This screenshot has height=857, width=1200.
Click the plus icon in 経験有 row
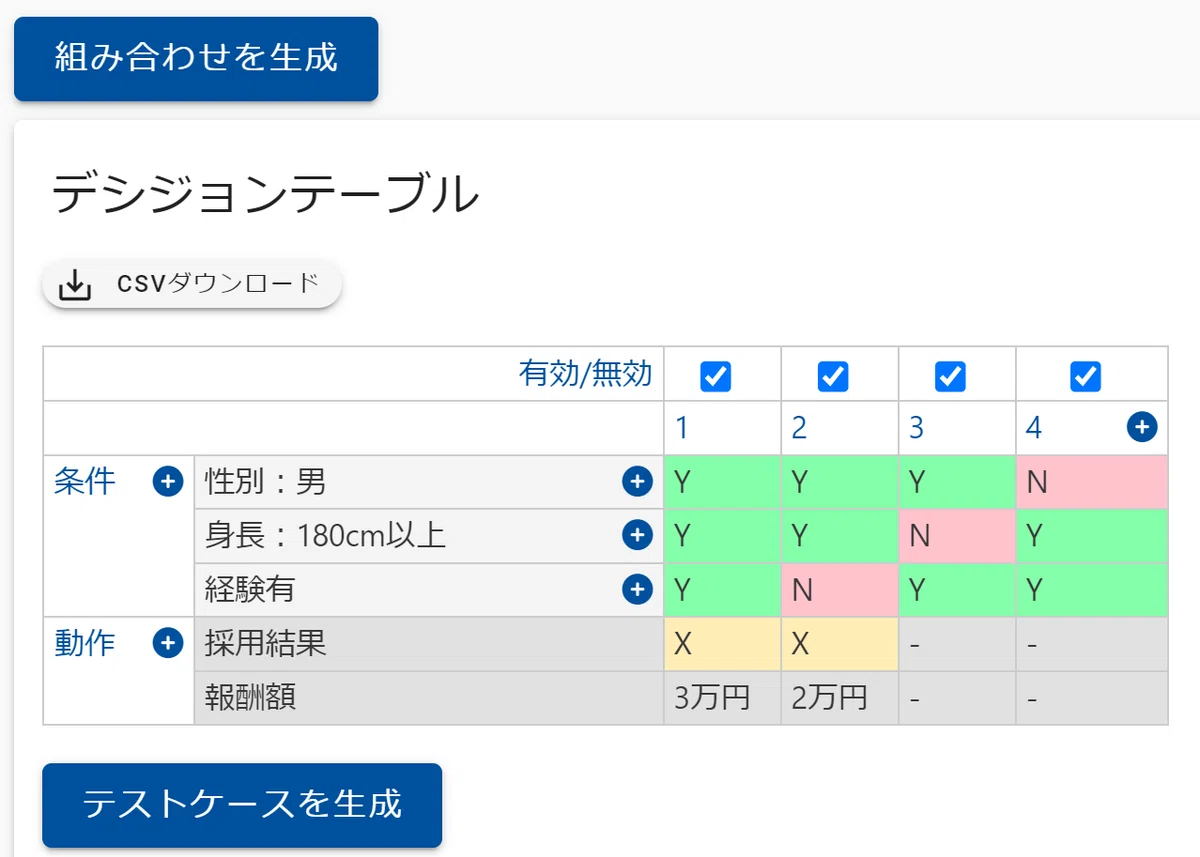point(637,590)
